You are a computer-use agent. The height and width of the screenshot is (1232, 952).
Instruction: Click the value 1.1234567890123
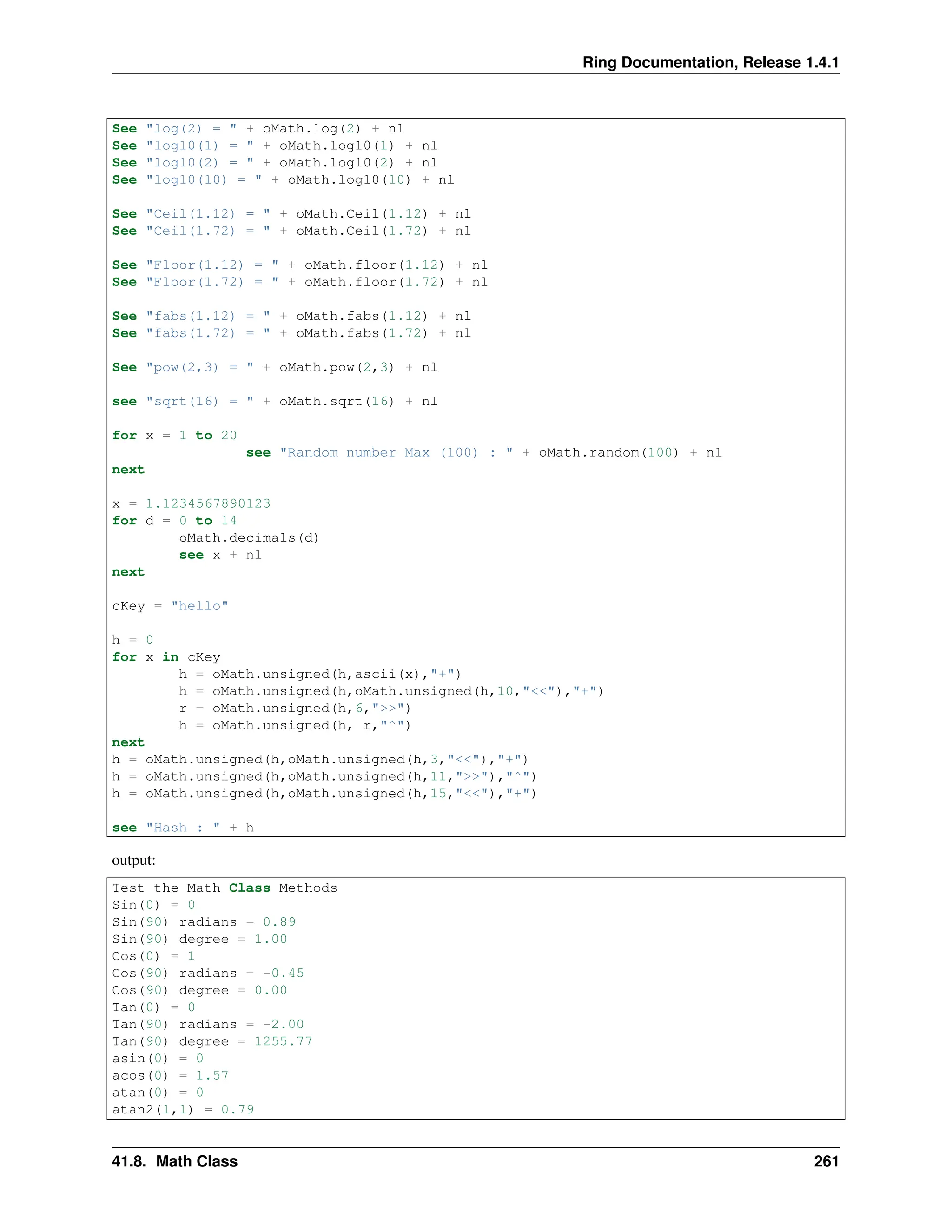tap(208, 503)
